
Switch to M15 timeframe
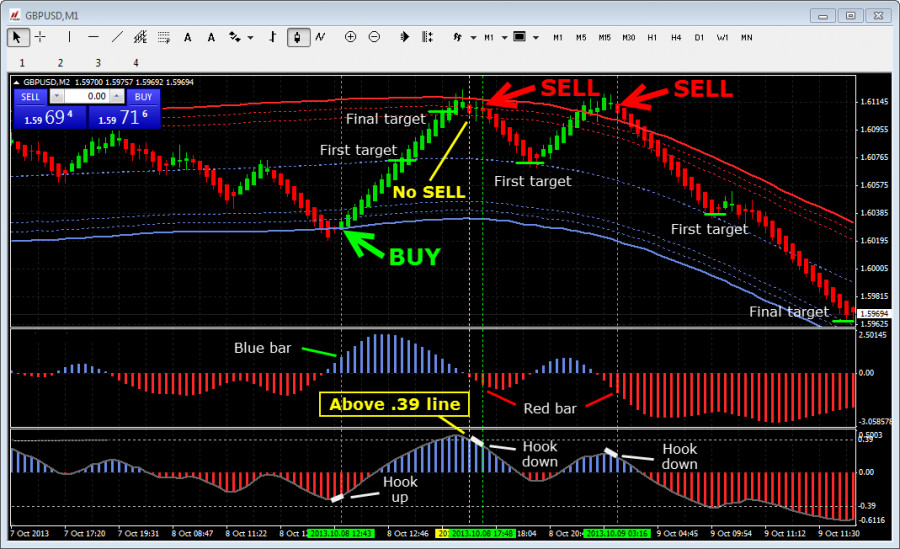click(605, 38)
